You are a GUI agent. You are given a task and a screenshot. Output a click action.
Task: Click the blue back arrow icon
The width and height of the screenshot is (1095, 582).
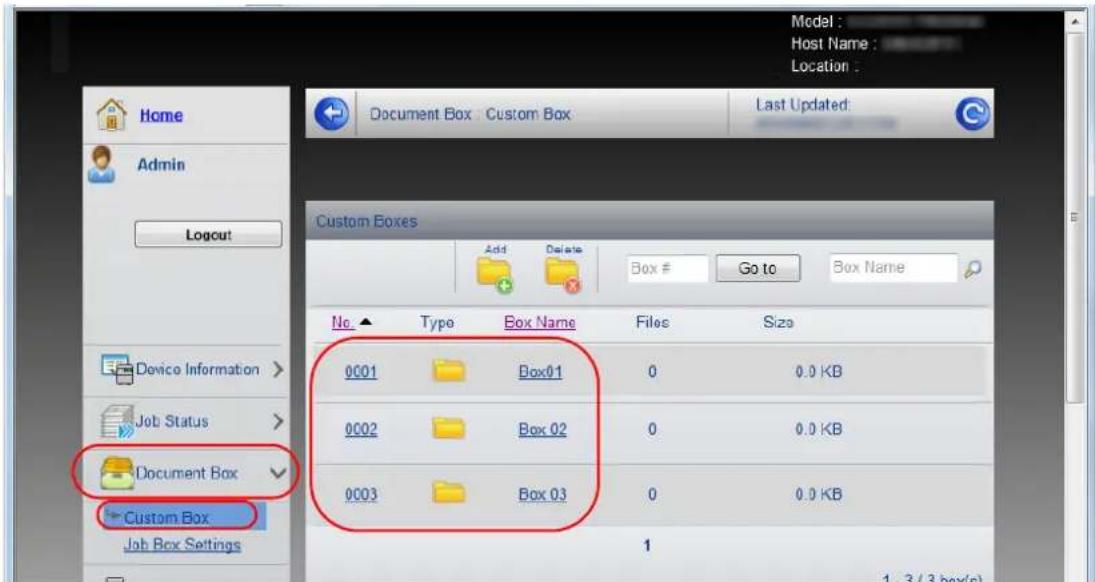tap(331, 114)
